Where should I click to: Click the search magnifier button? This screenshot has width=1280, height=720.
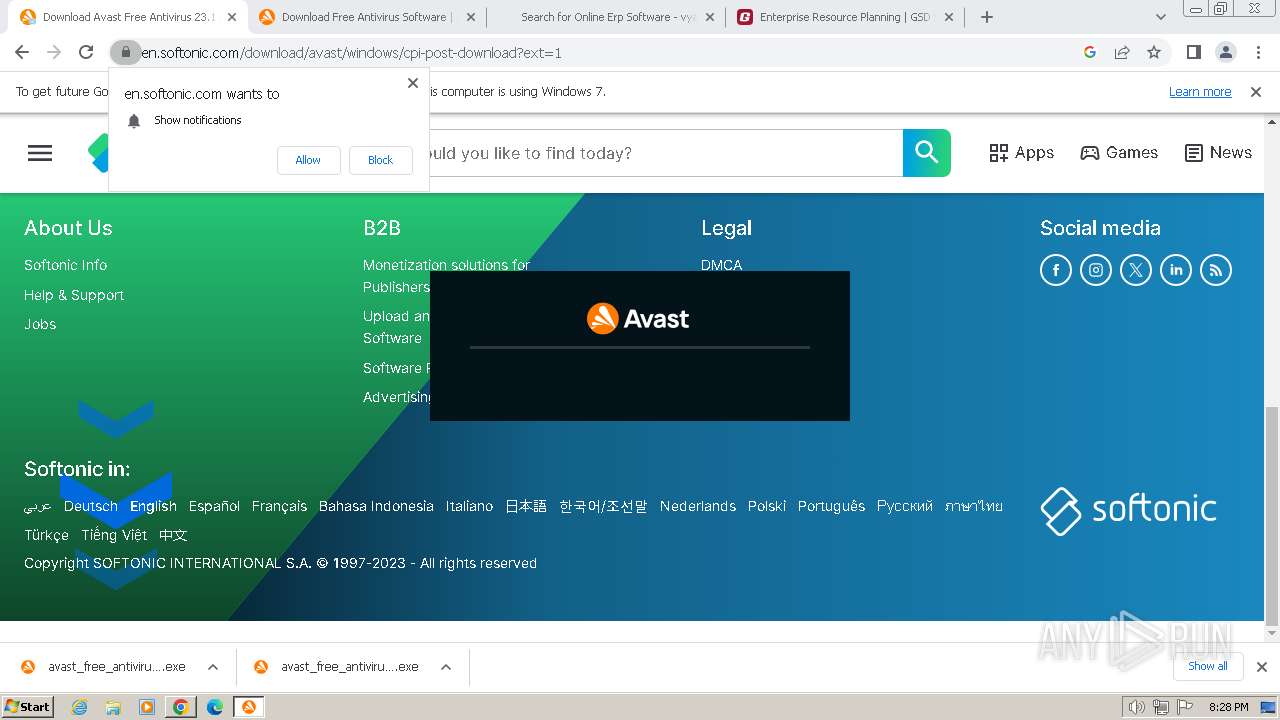(x=927, y=153)
